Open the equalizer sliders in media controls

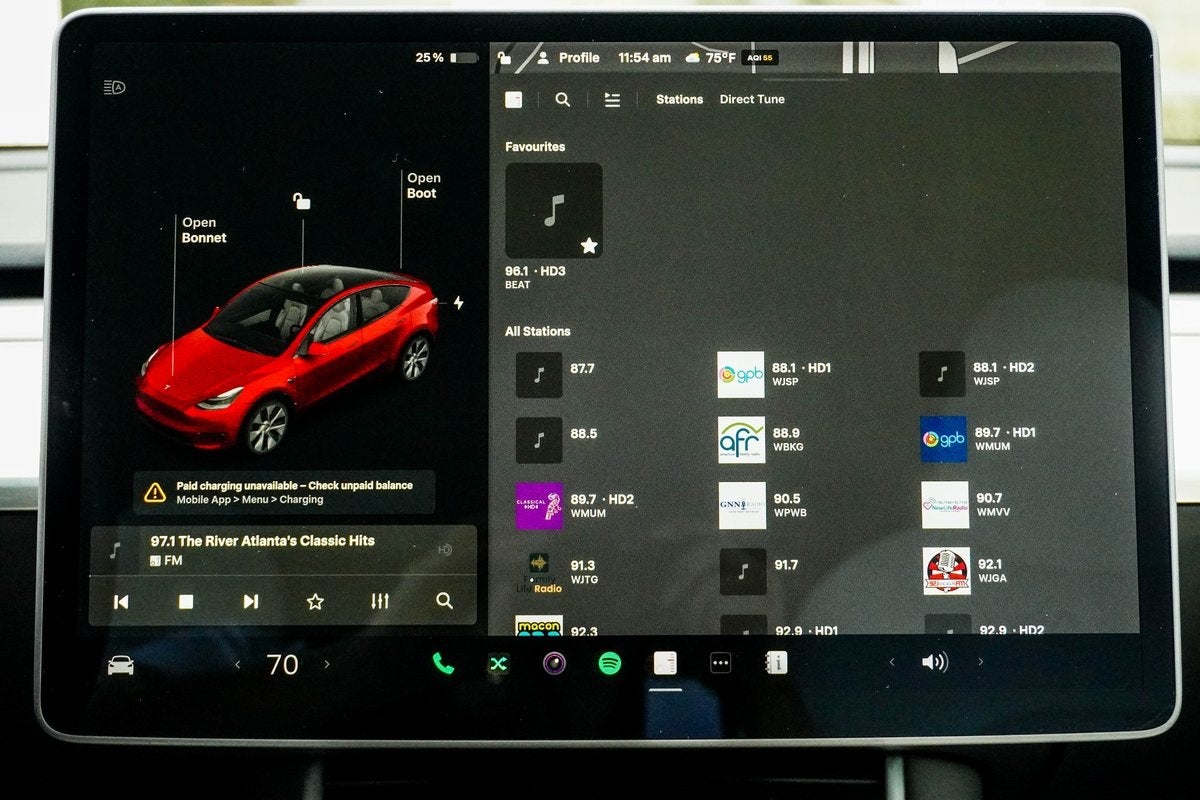coord(380,601)
